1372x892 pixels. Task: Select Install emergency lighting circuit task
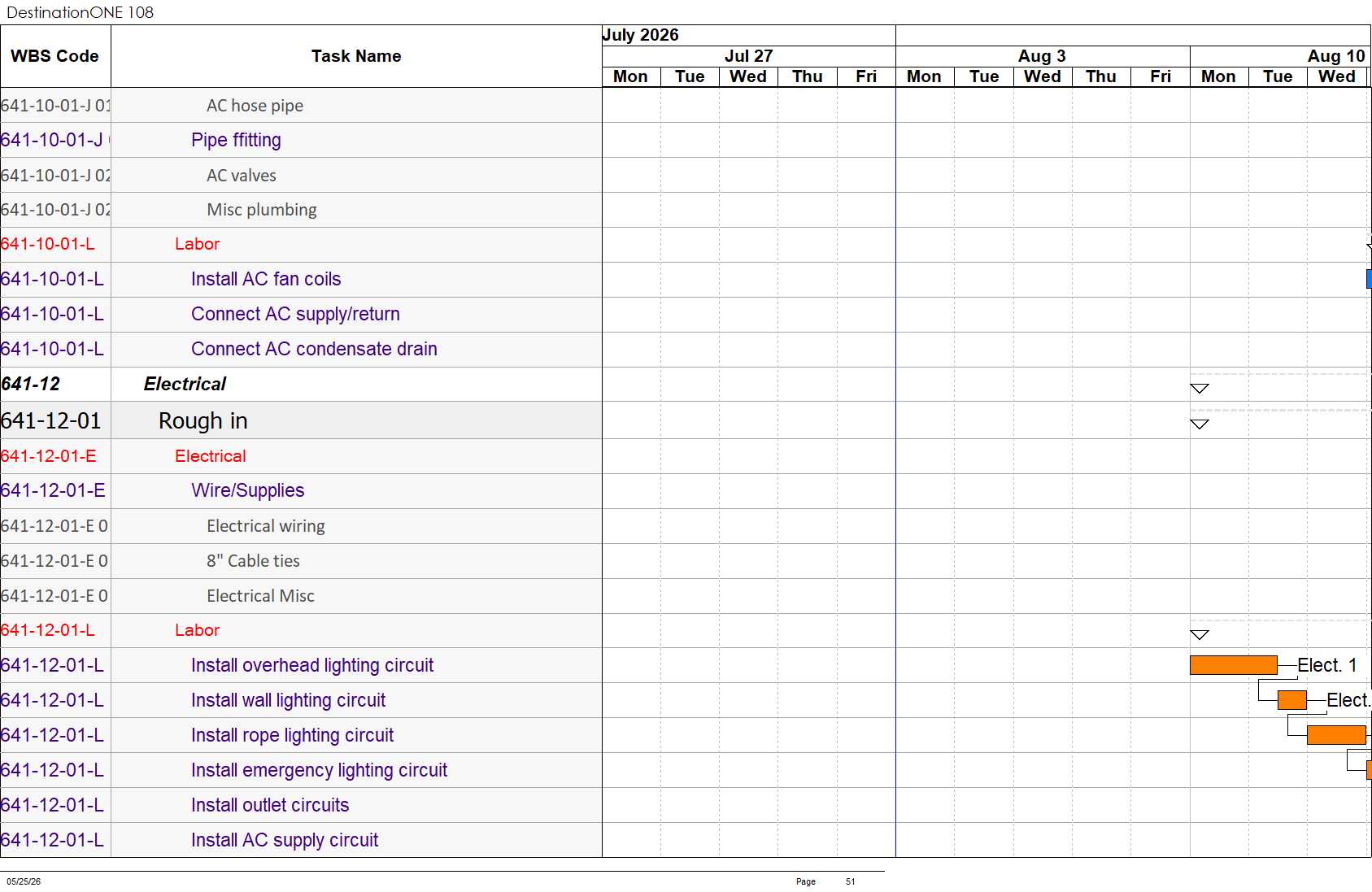click(x=319, y=770)
